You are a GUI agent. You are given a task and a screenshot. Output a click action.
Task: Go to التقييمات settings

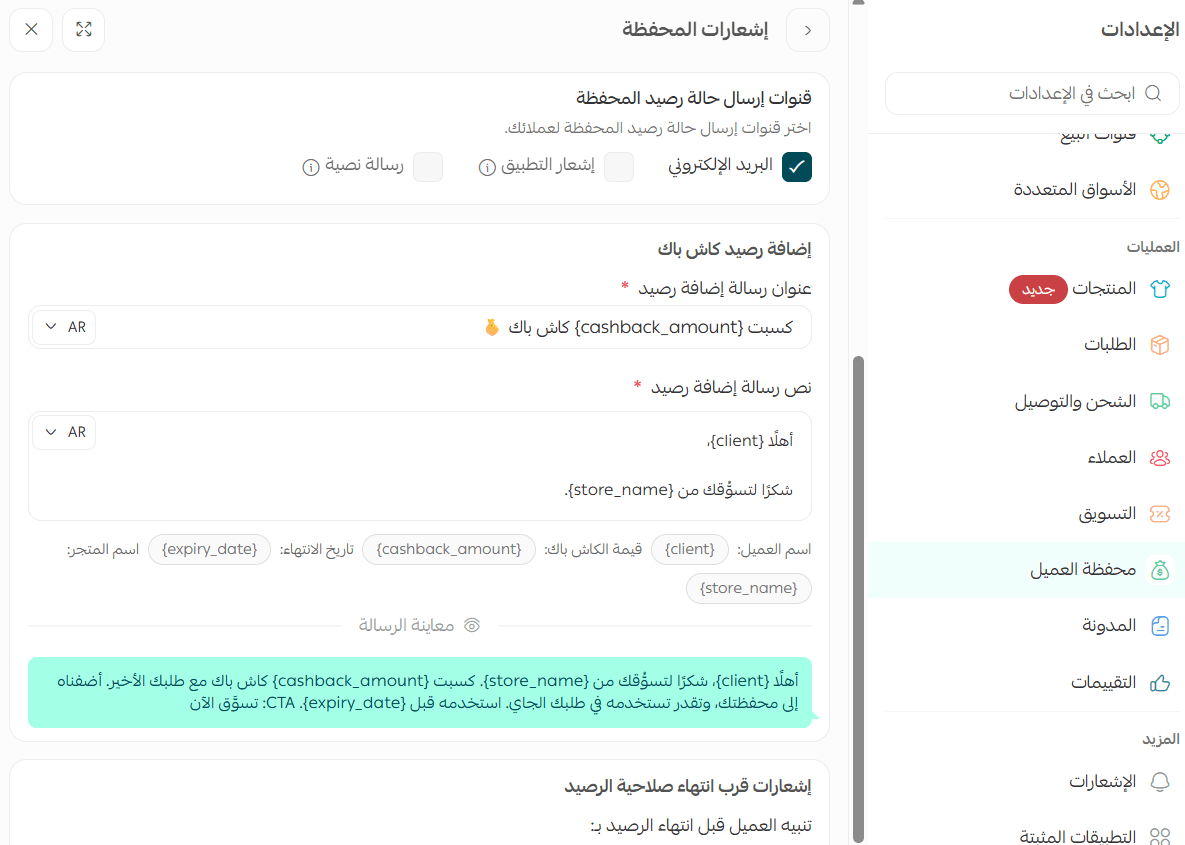[1026, 682]
